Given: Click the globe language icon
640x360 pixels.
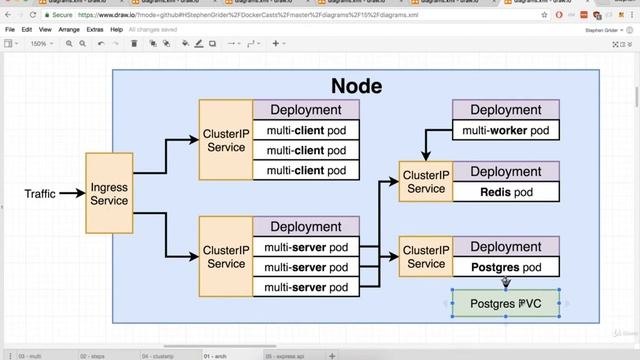Looking at the screenshot, I should [x=630, y=30].
